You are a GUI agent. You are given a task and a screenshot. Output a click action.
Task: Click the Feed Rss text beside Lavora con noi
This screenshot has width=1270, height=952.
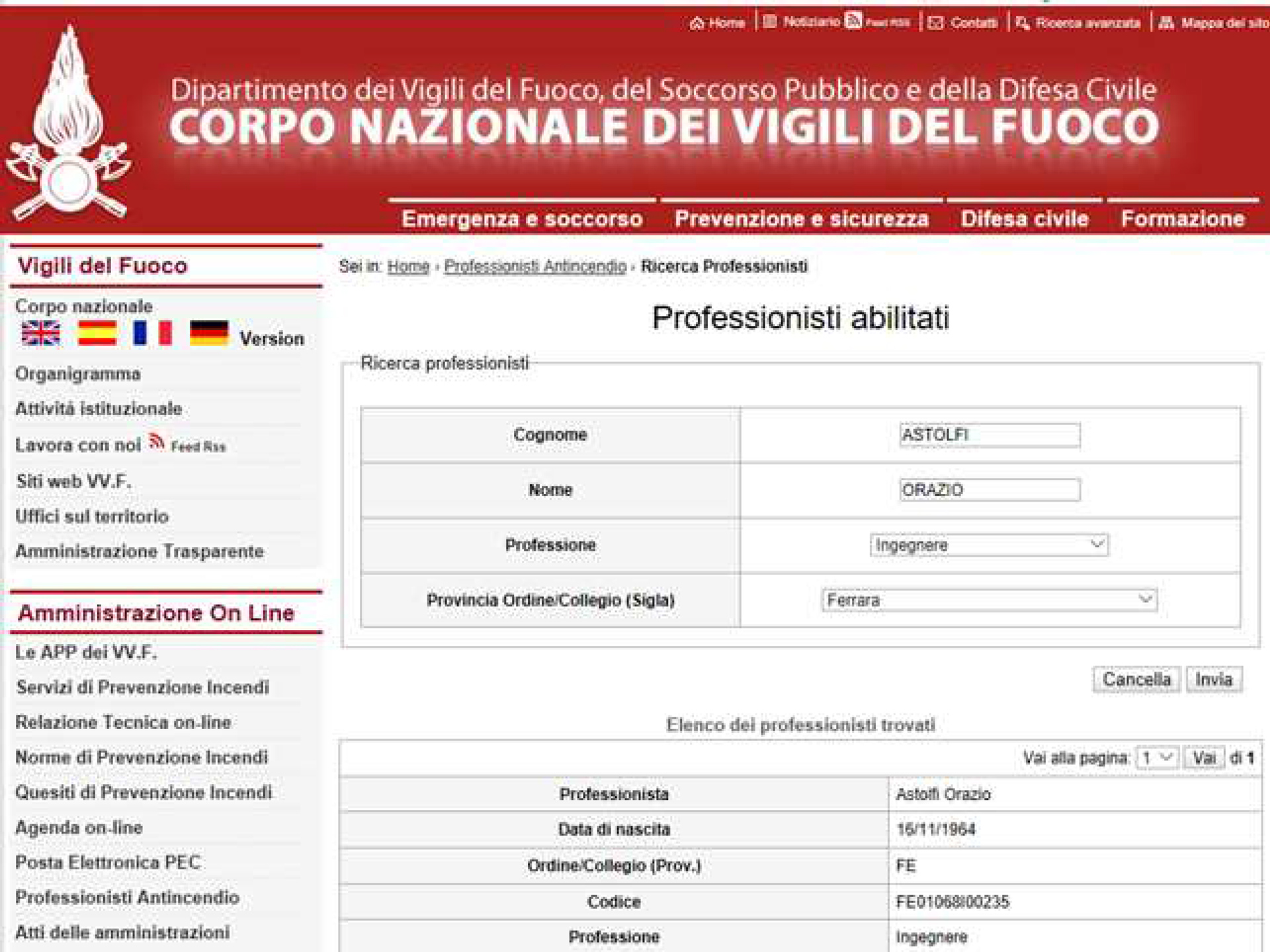(198, 448)
